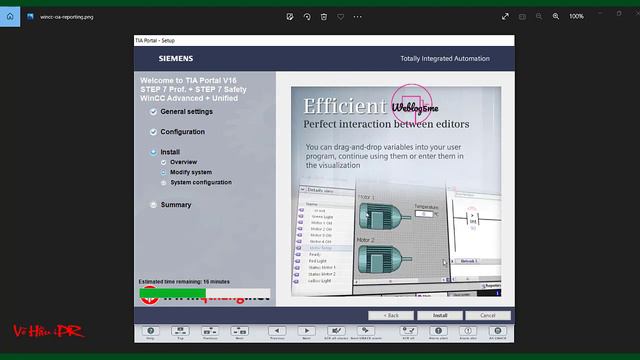Zoom out with the magnifier minus icon
The width and height of the screenshot is (640, 360).
(x=539, y=16)
